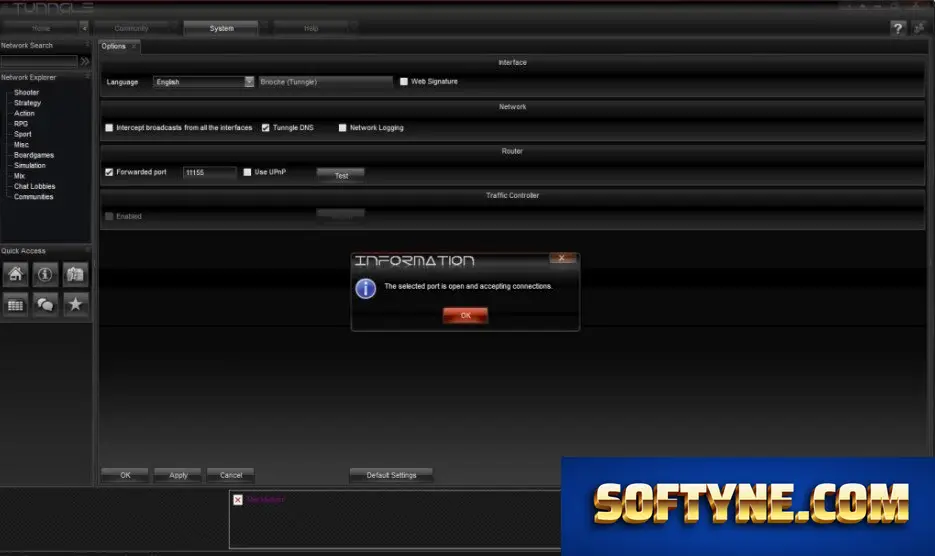
Task: Click the network search go arrows
Action: 85,61
